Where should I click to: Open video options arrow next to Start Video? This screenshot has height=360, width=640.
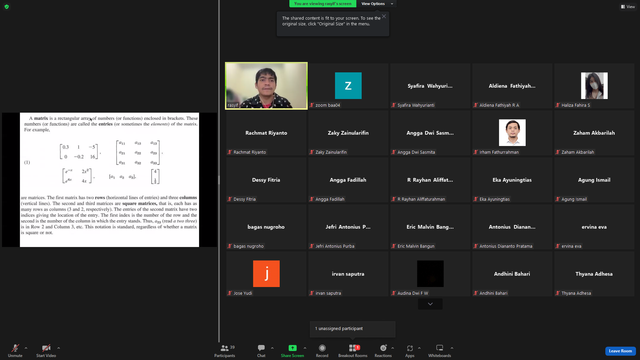[x=59, y=348]
